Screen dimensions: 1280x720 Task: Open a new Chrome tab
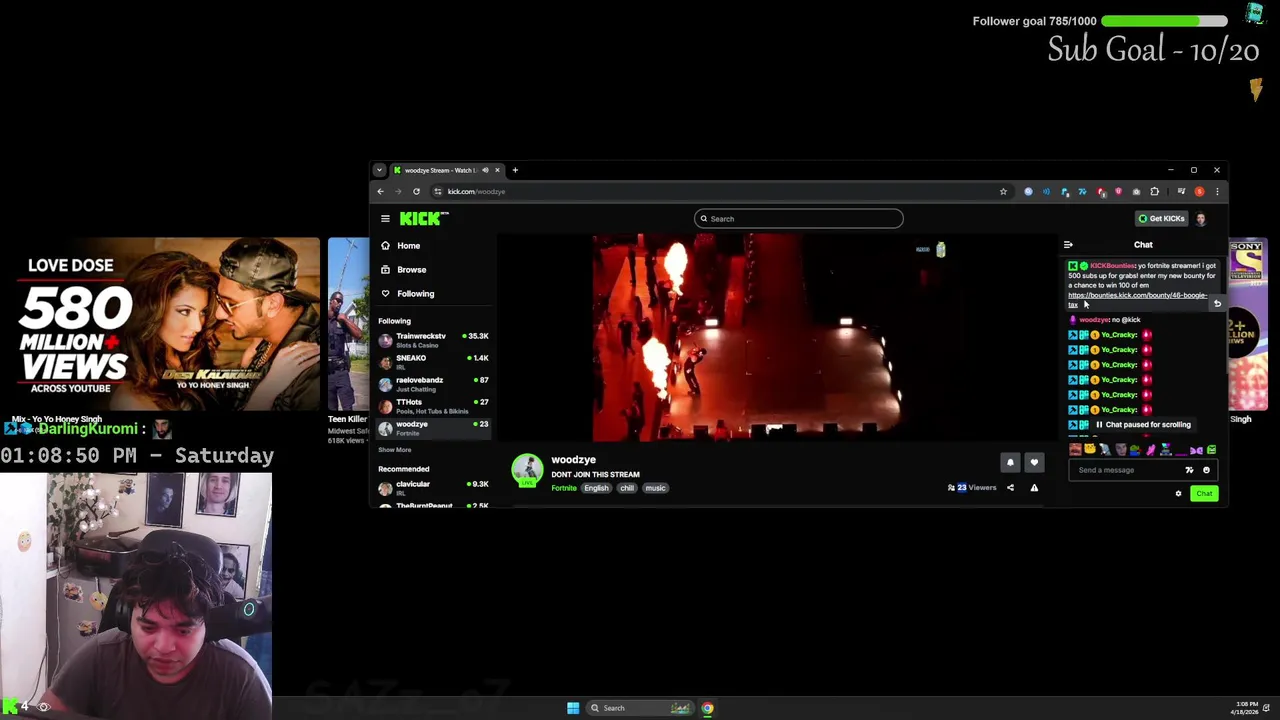(x=515, y=170)
